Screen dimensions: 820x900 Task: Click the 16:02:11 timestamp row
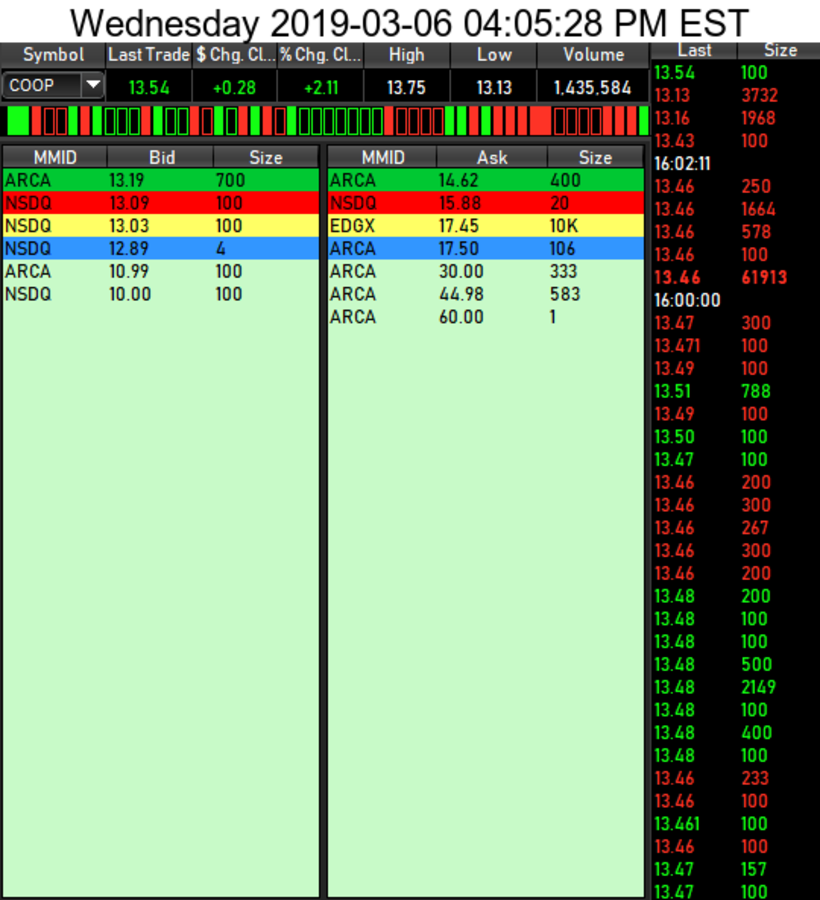(x=736, y=164)
